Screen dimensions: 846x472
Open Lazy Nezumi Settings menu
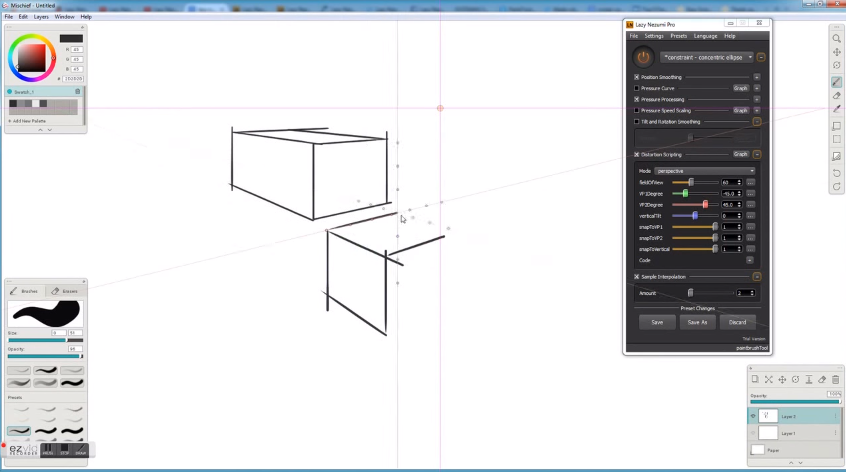pyautogui.click(x=653, y=36)
